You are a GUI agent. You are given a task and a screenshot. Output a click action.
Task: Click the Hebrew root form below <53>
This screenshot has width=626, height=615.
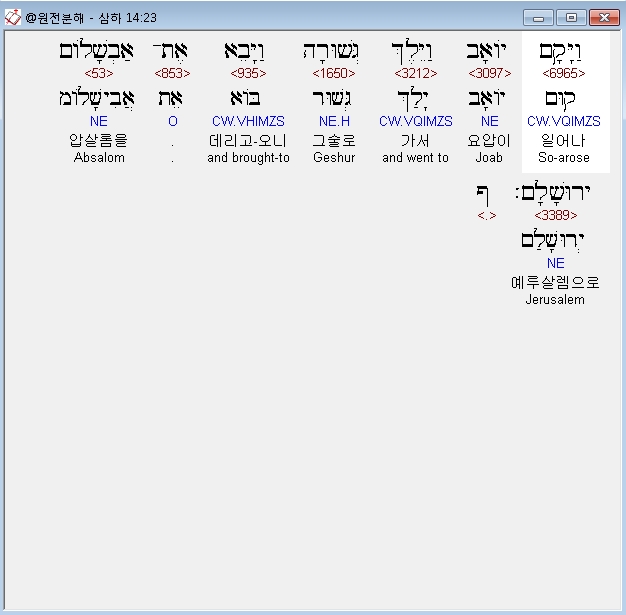97,98
